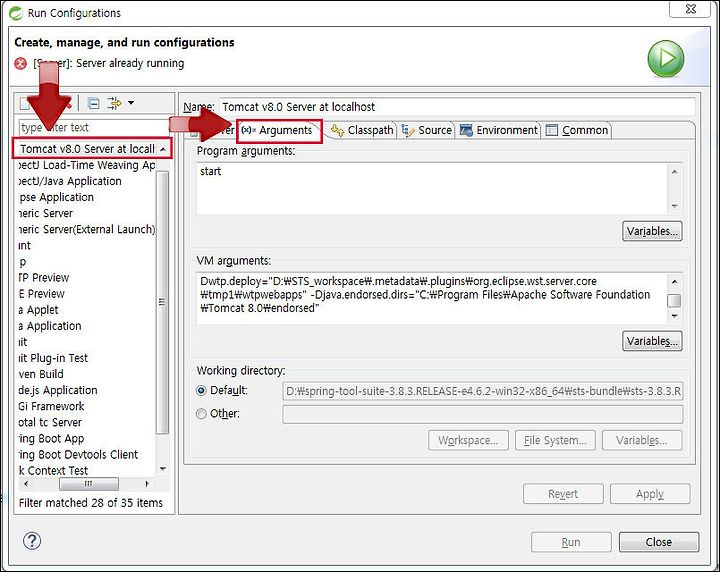Click the config list scroll left arrow

pos(26,484)
